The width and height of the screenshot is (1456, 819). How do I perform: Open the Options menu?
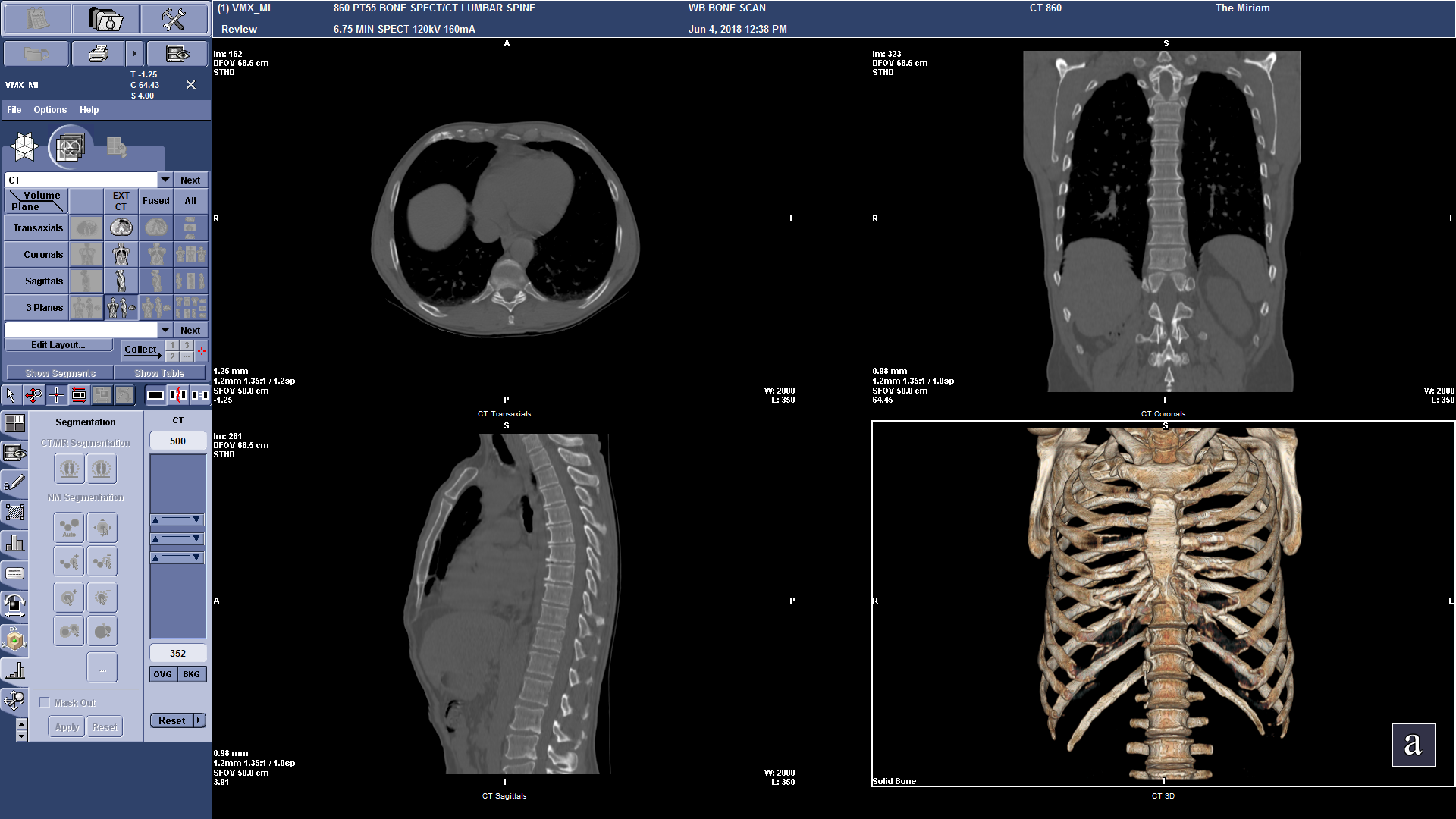point(49,110)
